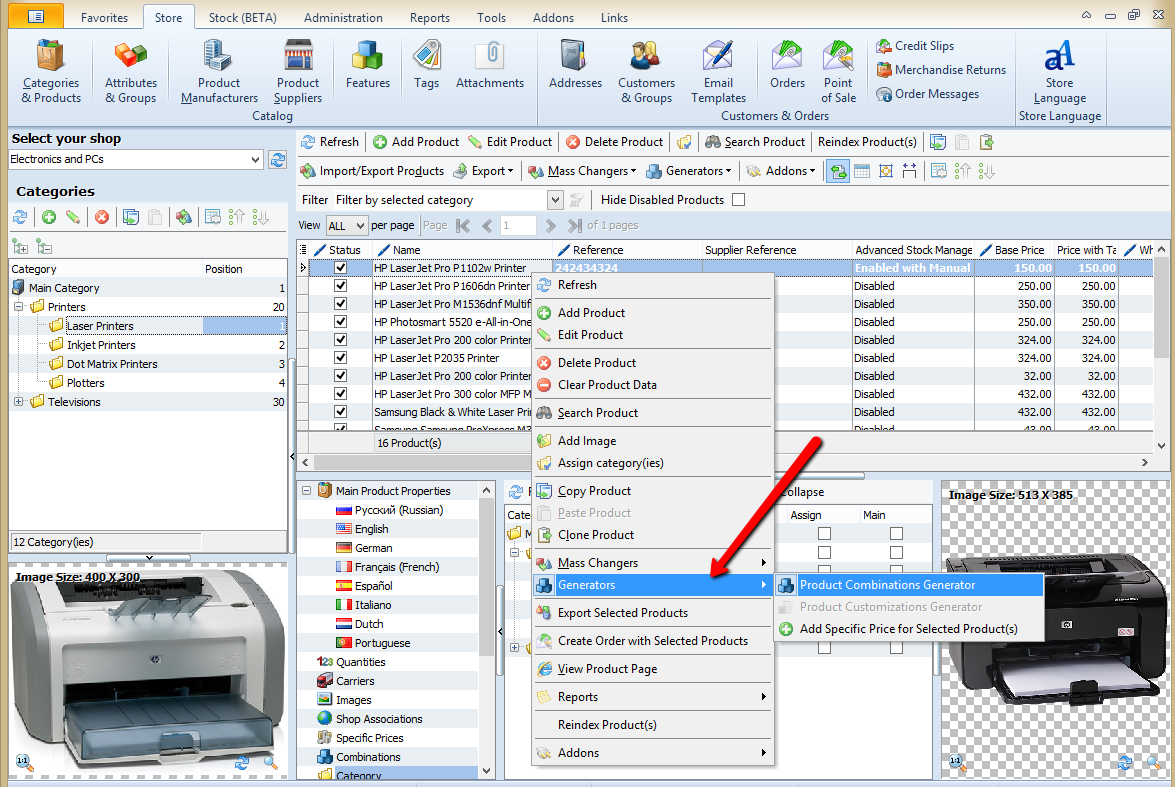The height and width of the screenshot is (787, 1175).
Task: Toggle status checkbox for Samsung Black & White Laser
Action: coord(340,411)
